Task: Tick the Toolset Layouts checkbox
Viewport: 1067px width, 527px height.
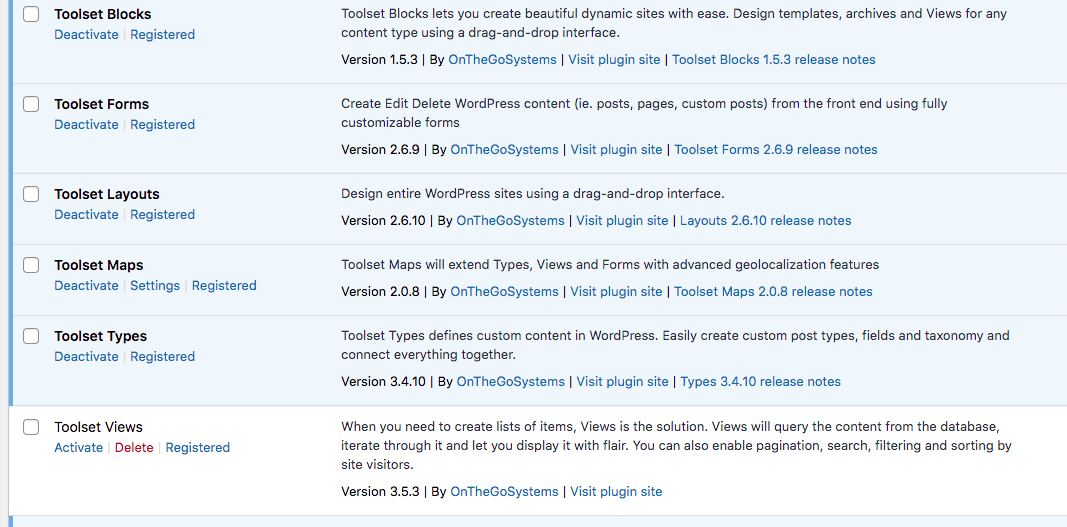Action: (x=31, y=194)
